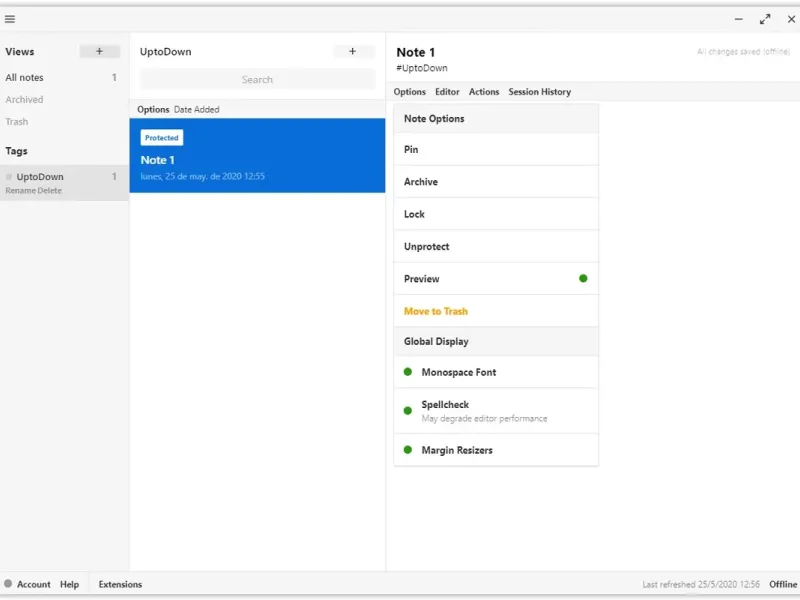Click All changes saved status text

tap(743, 52)
